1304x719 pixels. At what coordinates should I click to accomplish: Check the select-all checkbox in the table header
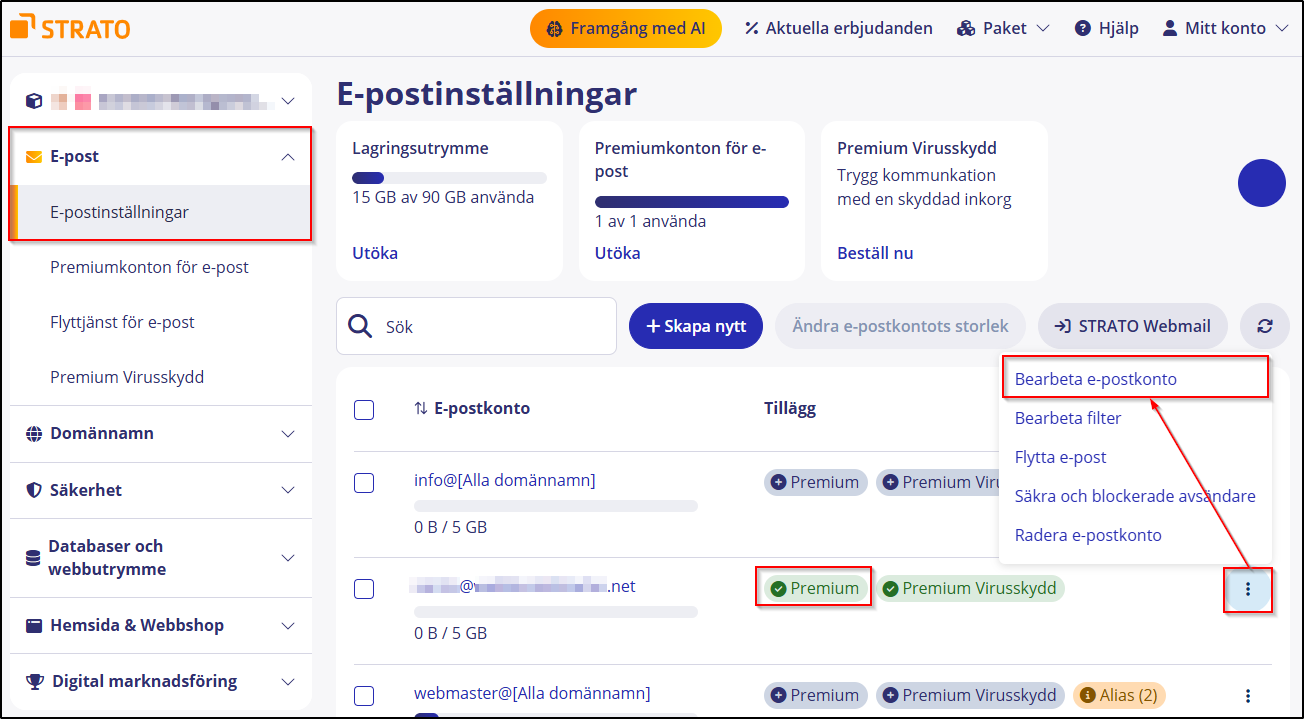click(x=364, y=409)
